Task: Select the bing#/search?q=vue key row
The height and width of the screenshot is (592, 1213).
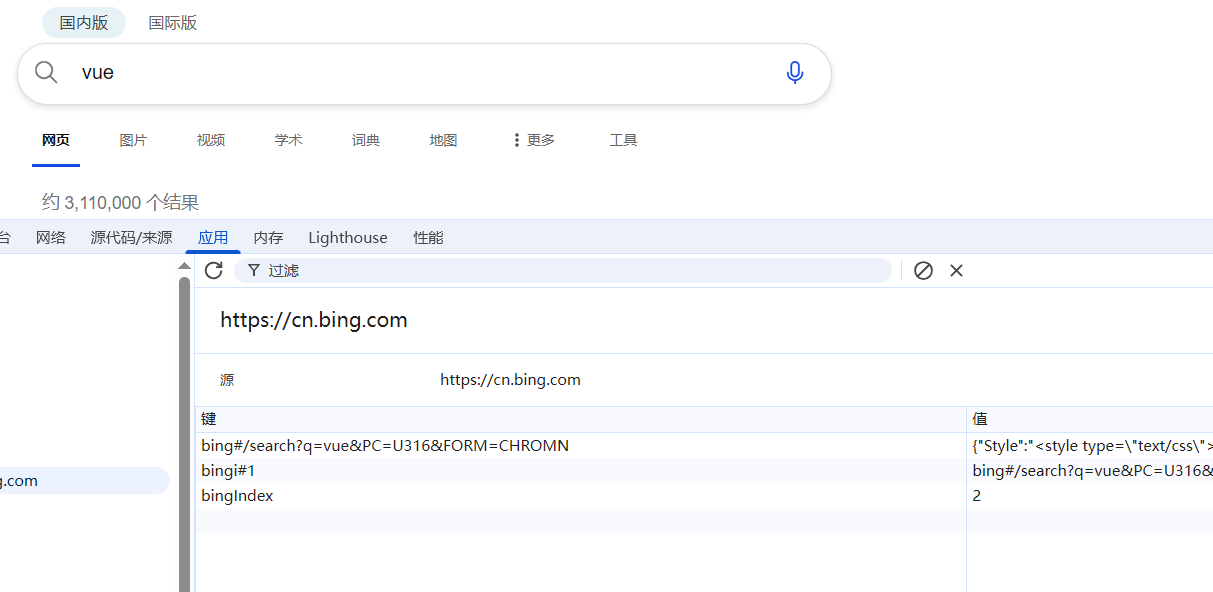Action: [580, 445]
